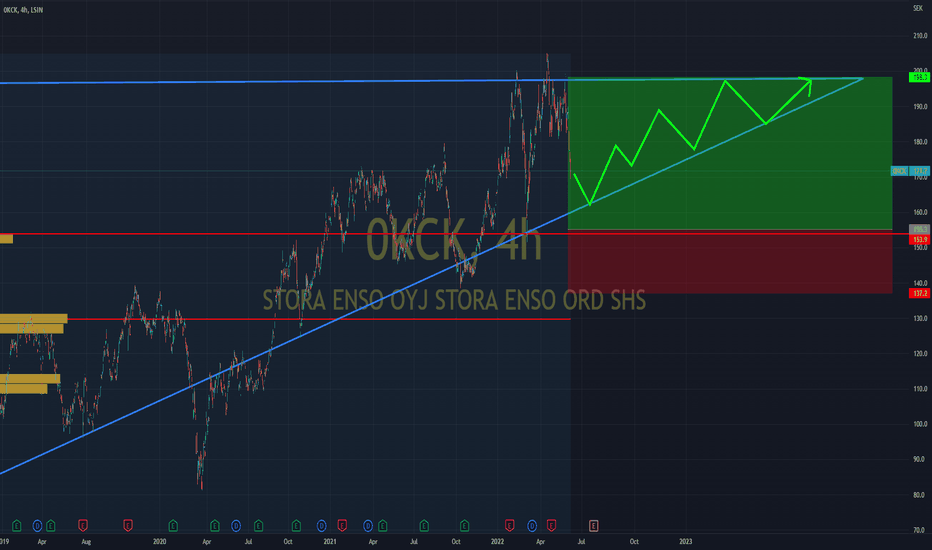The height and width of the screenshot is (550, 932).
Task: Click the 210.0 price scale tick
Action: pyautogui.click(x=920, y=36)
